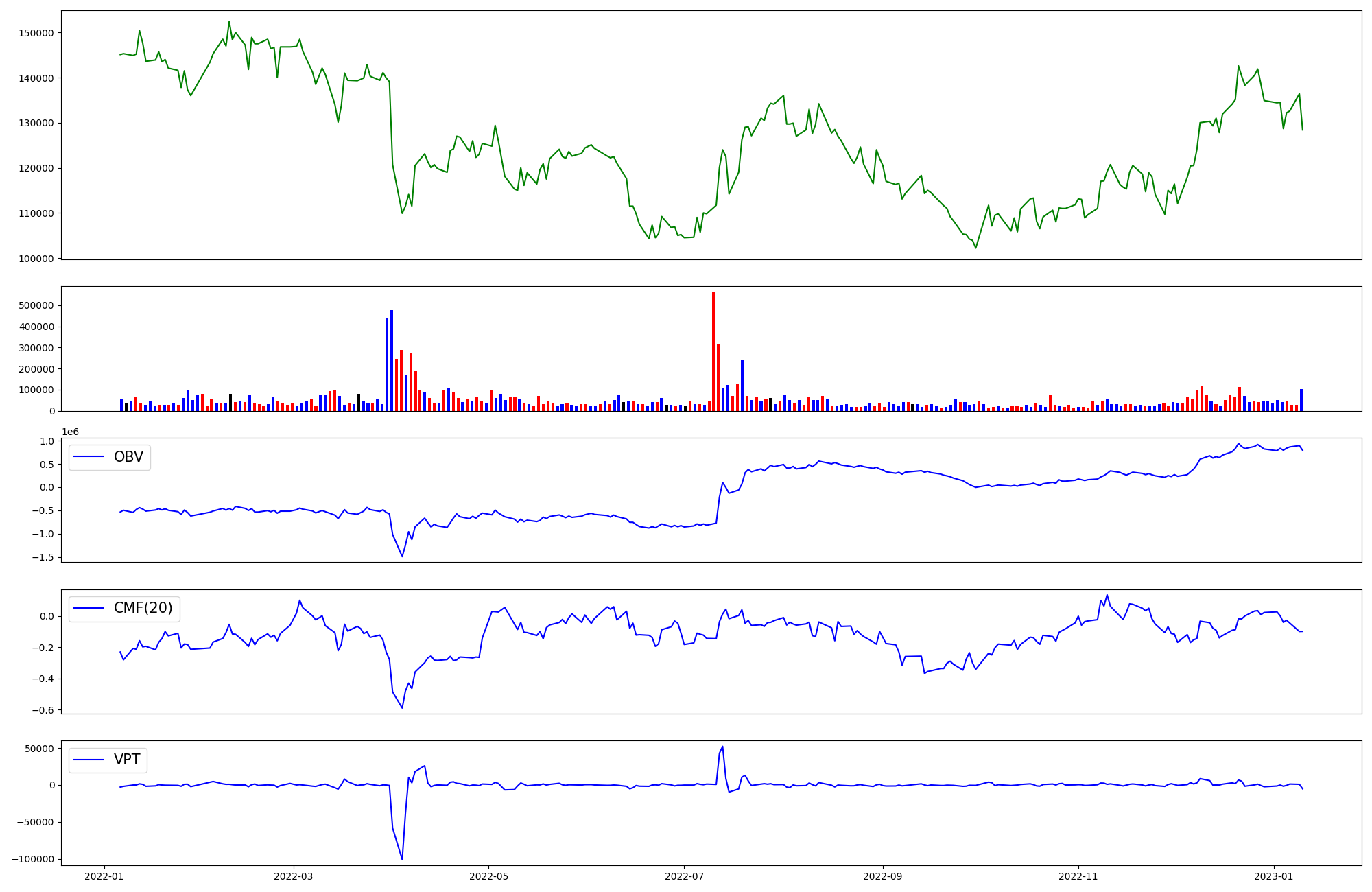
Task: Click the 2022-09 x-axis date label
Action: pos(882,876)
